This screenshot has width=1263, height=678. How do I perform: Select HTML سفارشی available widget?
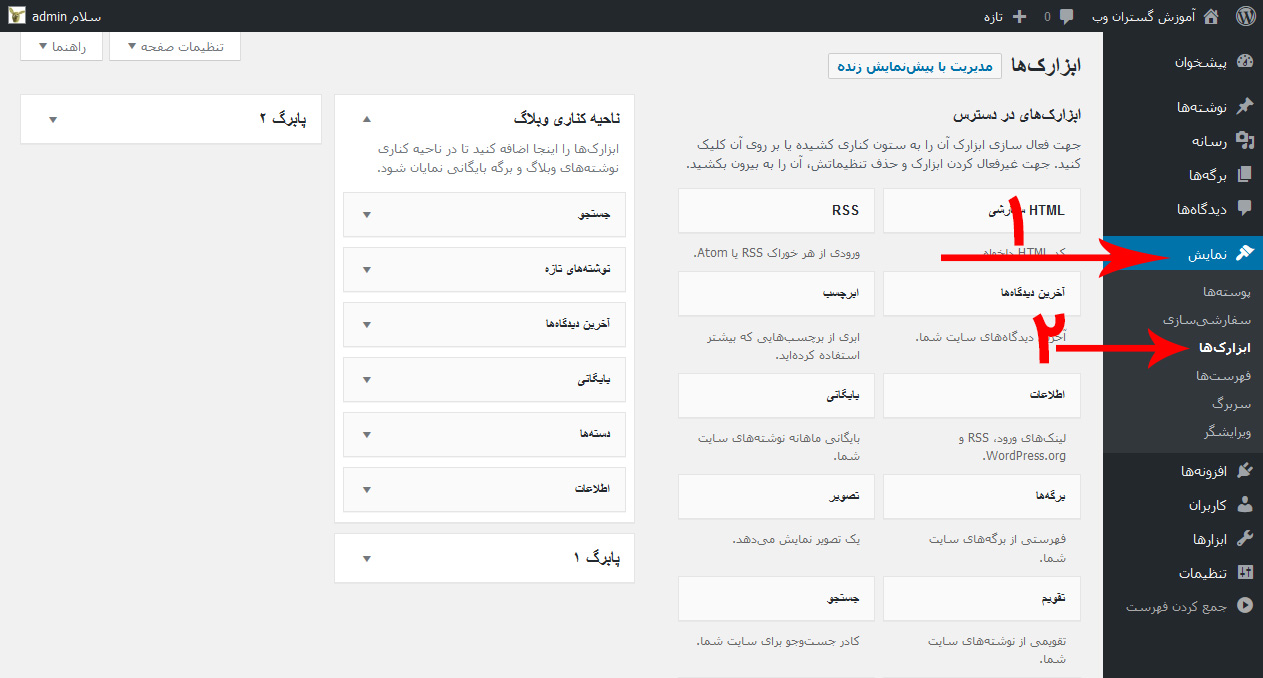click(982, 211)
